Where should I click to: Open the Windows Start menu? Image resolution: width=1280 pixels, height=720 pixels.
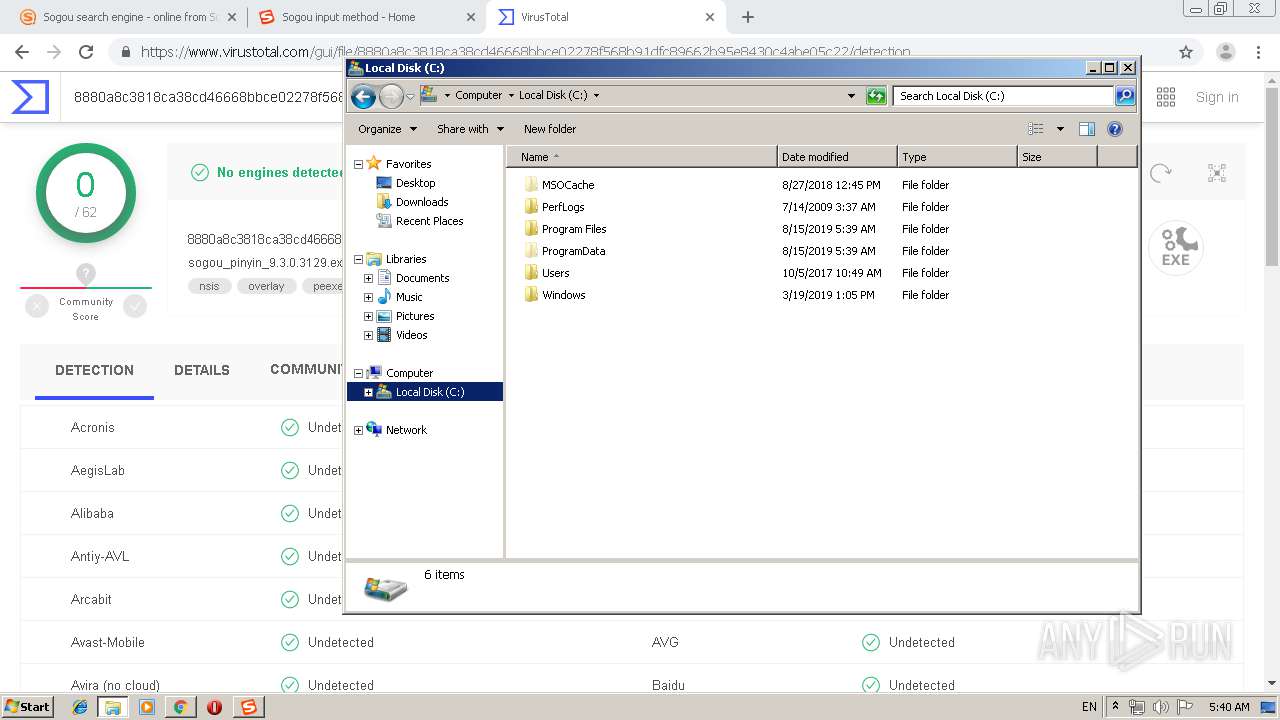click(x=27, y=707)
